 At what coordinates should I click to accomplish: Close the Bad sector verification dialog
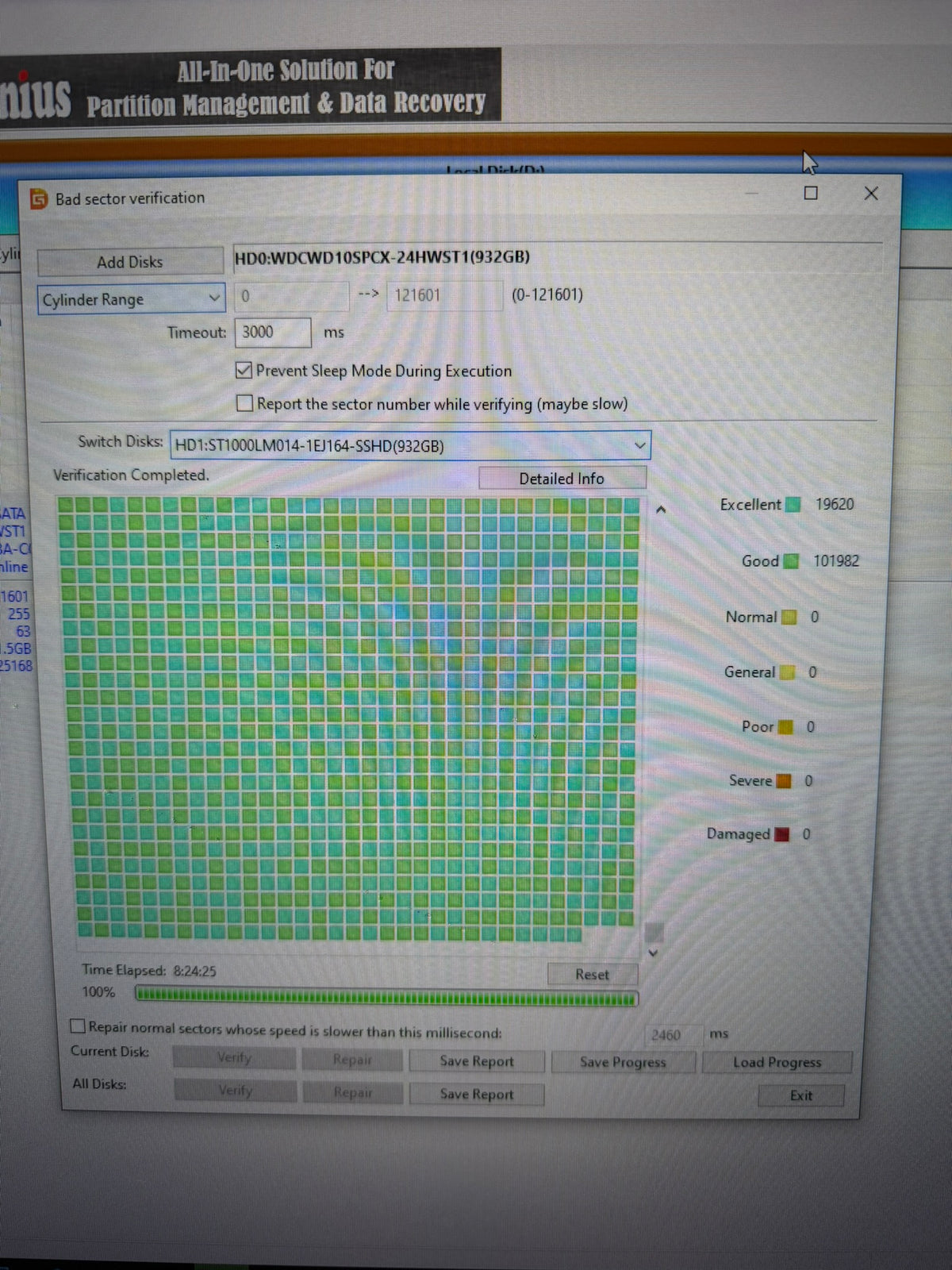click(x=871, y=193)
